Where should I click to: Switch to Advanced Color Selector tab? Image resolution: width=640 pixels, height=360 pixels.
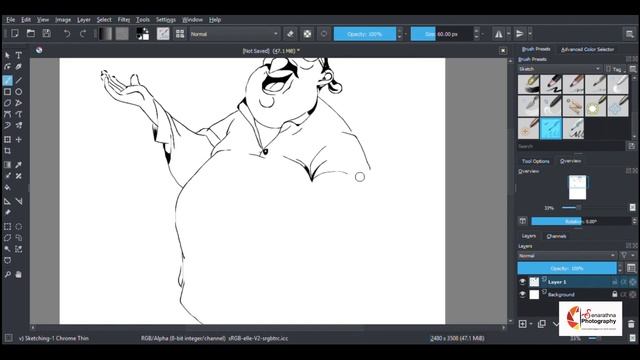point(587,49)
